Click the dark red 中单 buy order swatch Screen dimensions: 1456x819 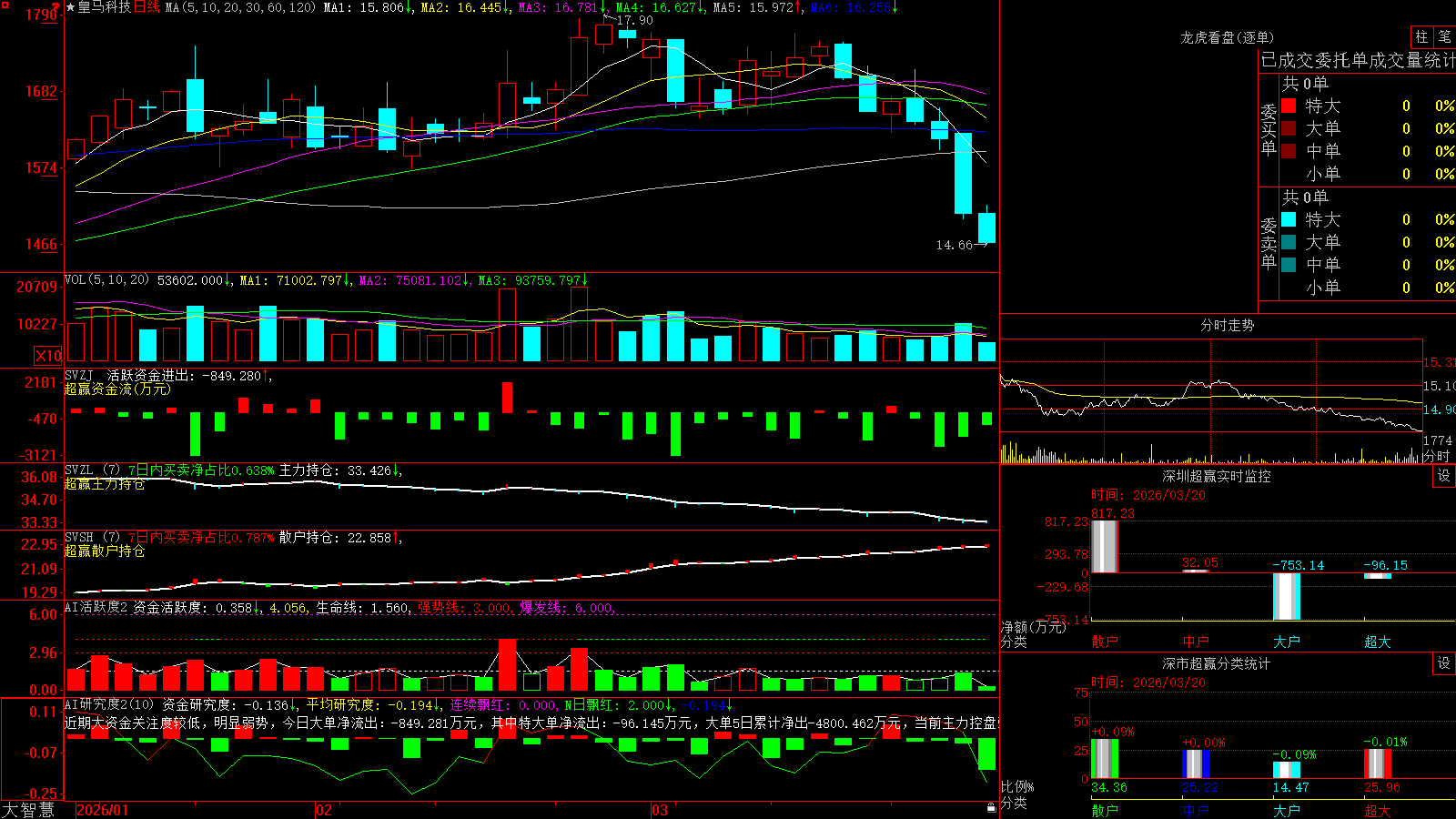point(1289,151)
